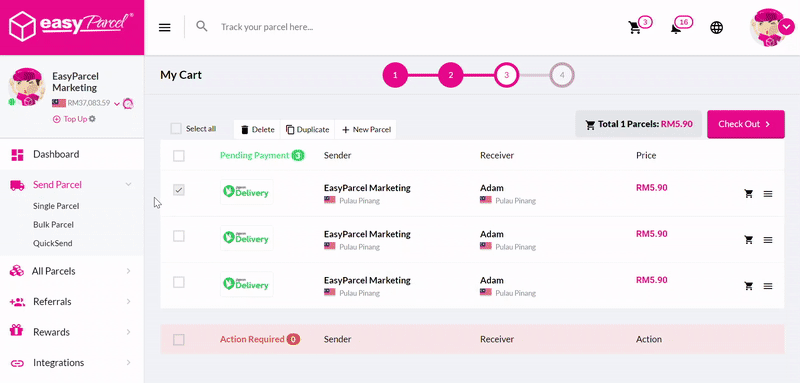The height and width of the screenshot is (383, 800).
Task: Click the Rewards gift icon
Action: pyautogui.click(x=17, y=331)
